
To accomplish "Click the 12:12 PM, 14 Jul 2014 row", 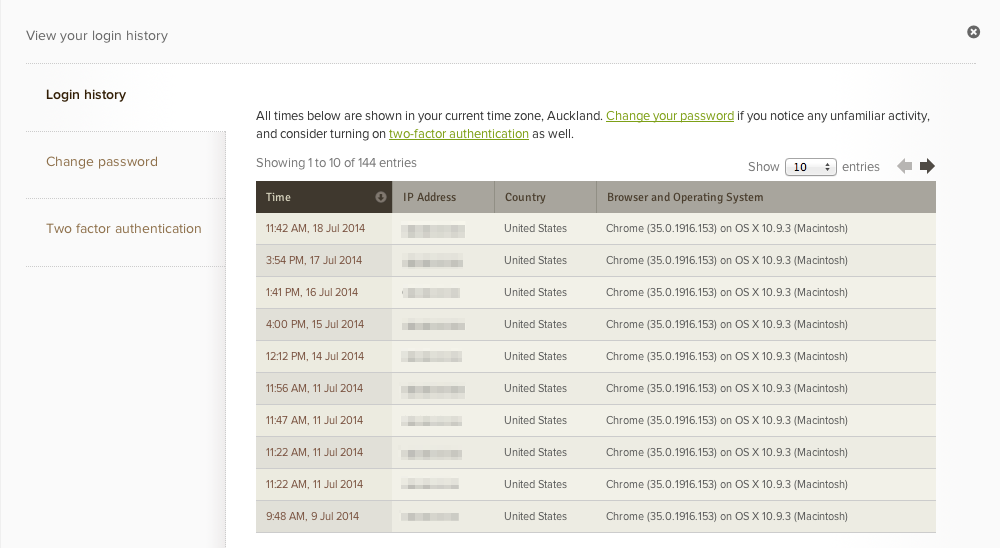I will (315, 357).
